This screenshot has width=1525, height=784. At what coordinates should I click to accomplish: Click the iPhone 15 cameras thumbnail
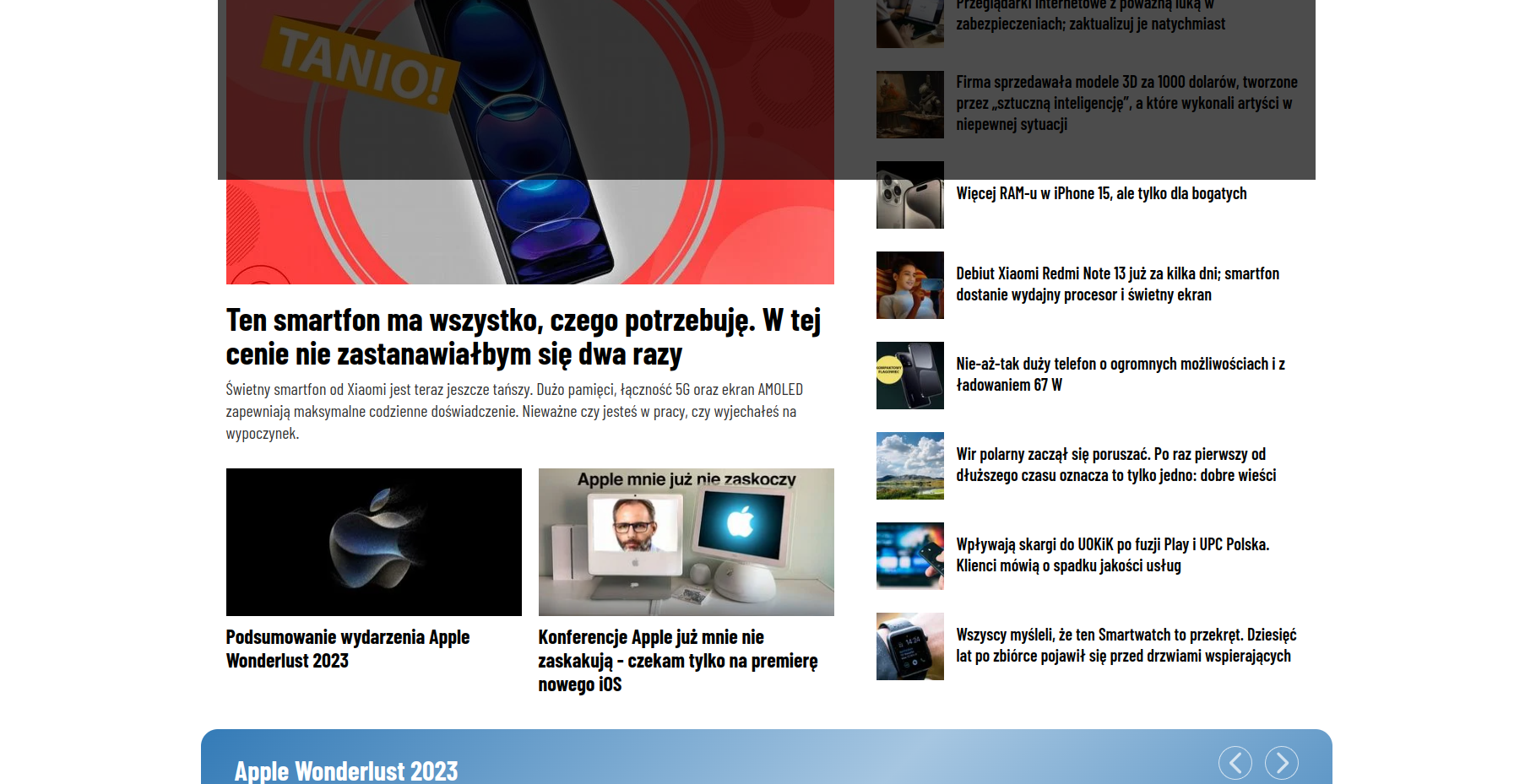tap(909, 195)
